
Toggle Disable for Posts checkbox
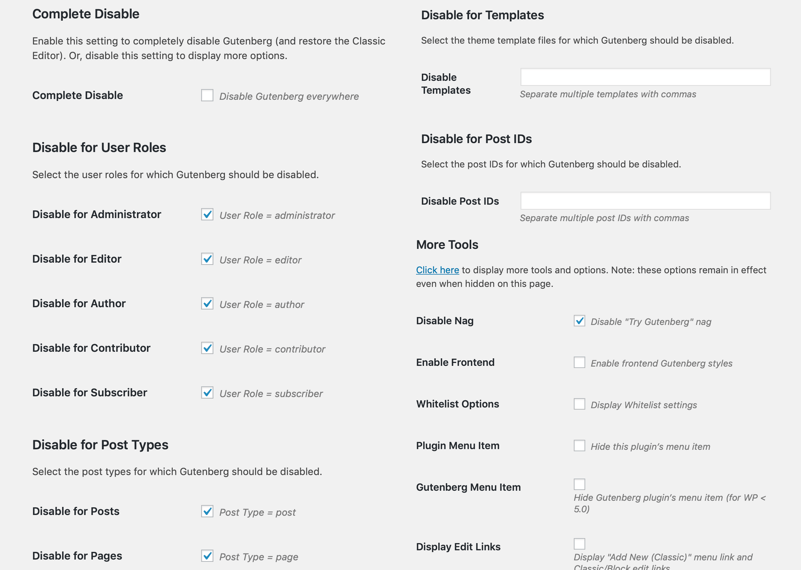pyautogui.click(x=207, y=511)
